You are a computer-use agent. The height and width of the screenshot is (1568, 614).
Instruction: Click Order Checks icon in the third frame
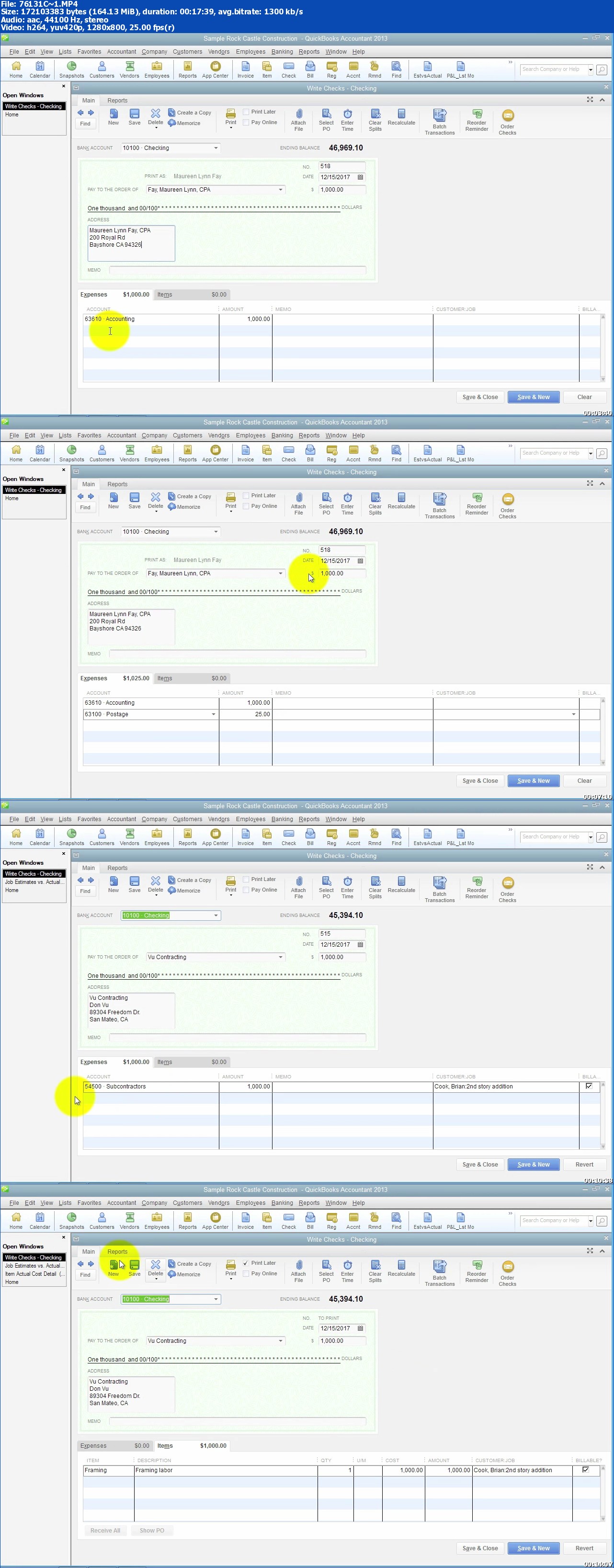coord(507,887)
